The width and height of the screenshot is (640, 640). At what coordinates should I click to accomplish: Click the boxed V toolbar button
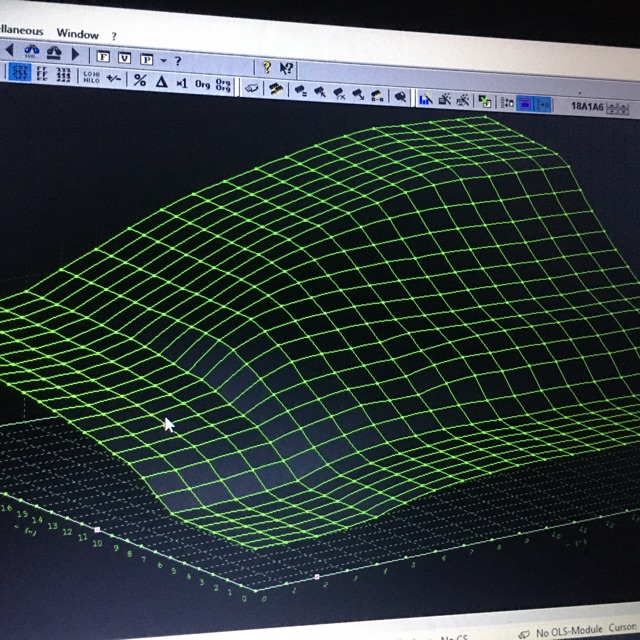[x=124, y=59]
